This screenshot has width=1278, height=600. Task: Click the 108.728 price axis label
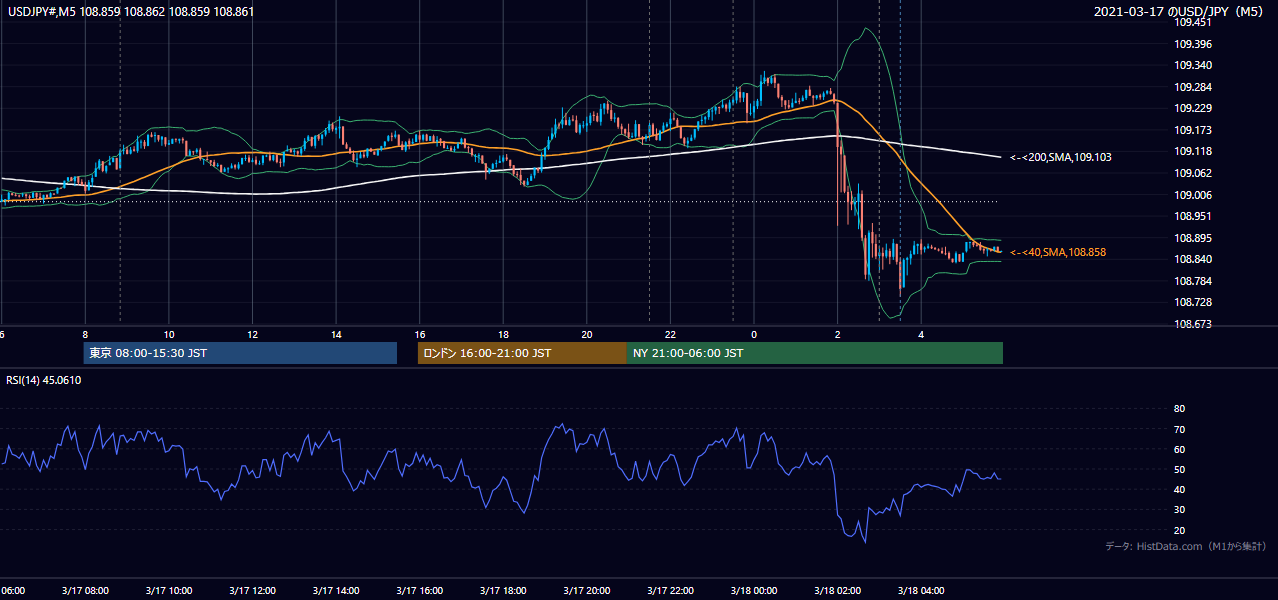pyautogui.click(x=1193, y=302)
